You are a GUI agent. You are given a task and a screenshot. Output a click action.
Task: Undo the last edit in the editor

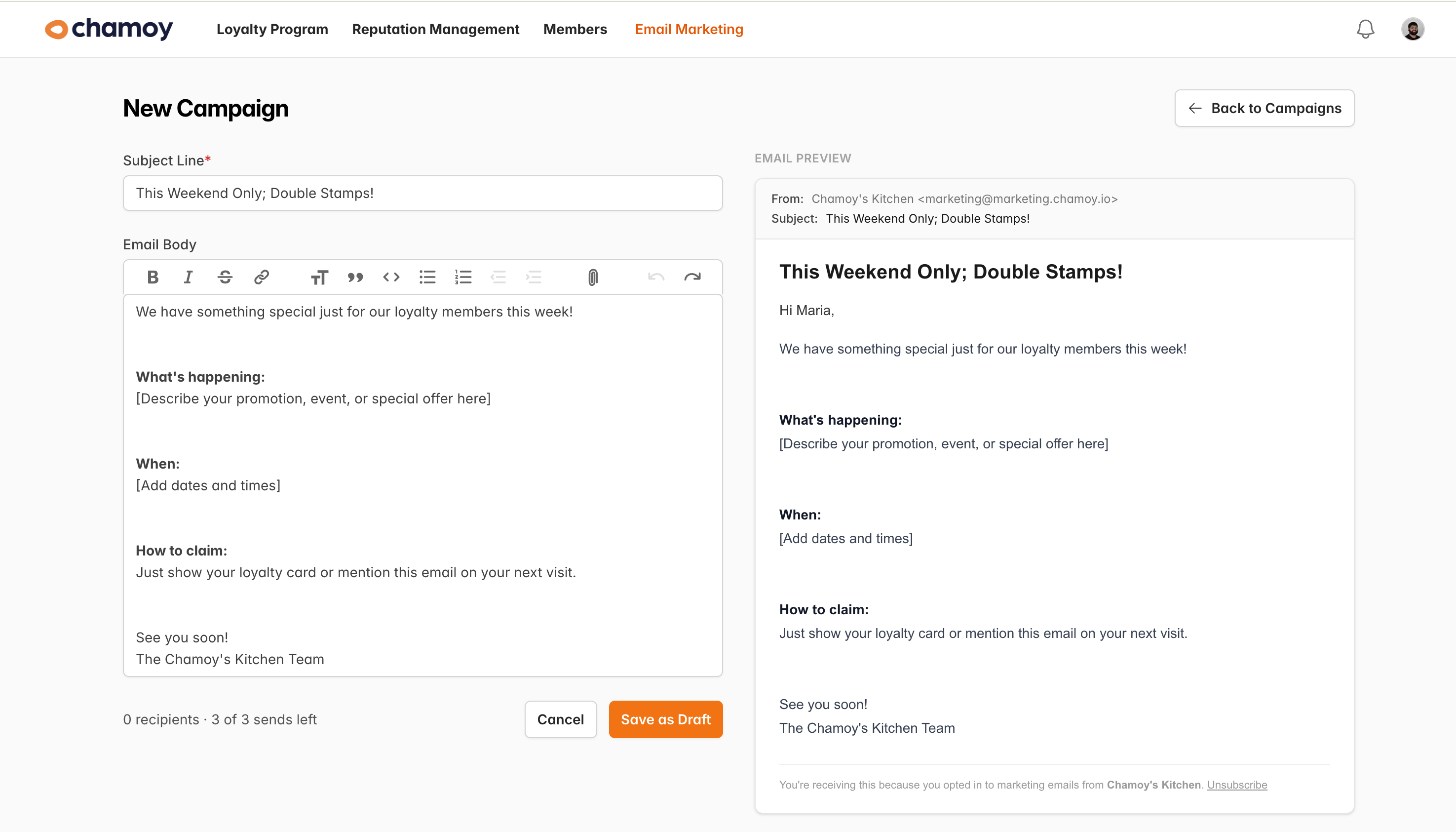pos(656,277)
